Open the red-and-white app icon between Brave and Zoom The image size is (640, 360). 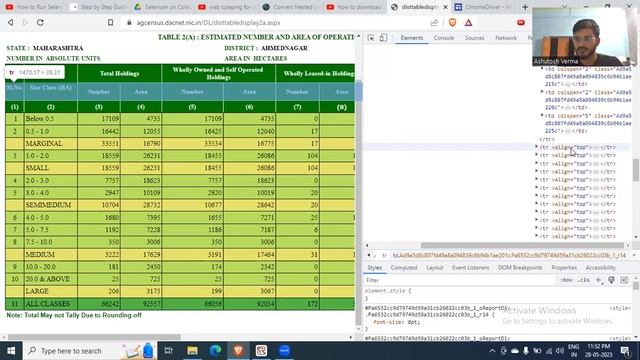[262, 351]
